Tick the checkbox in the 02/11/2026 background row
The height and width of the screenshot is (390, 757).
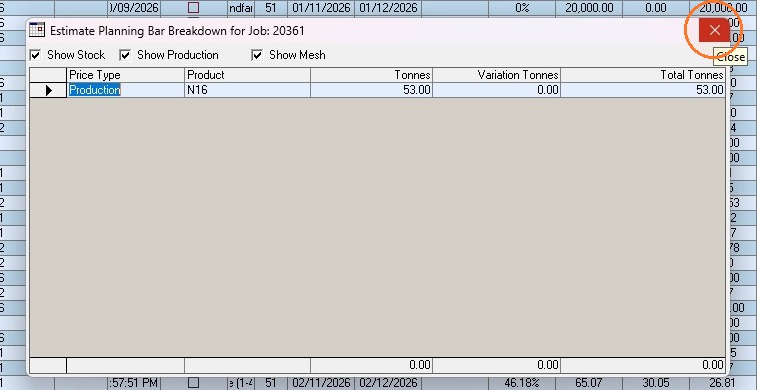pos(194,383)
